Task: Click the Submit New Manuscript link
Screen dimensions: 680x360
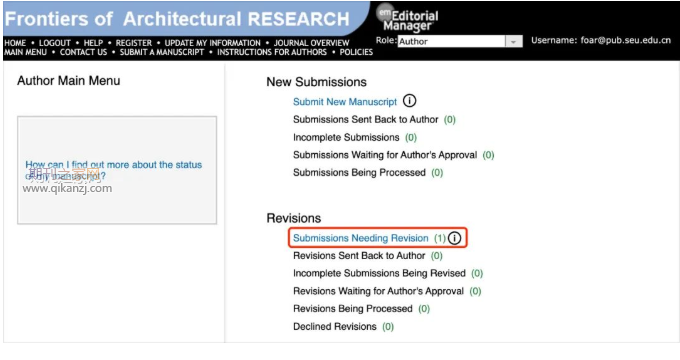Action: 345,101
